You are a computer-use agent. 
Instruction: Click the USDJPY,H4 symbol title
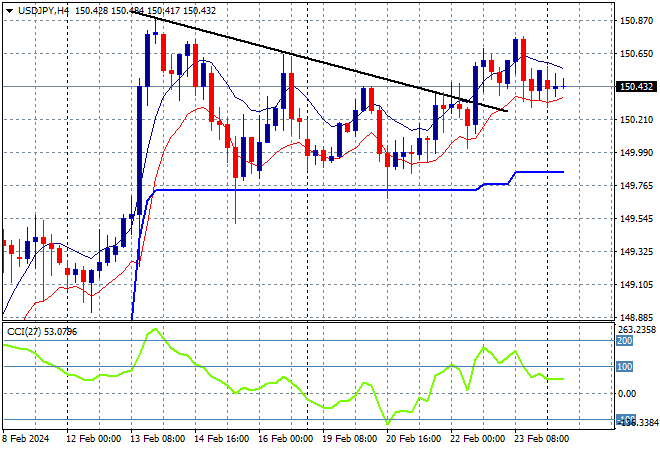(x=43, y=11)
